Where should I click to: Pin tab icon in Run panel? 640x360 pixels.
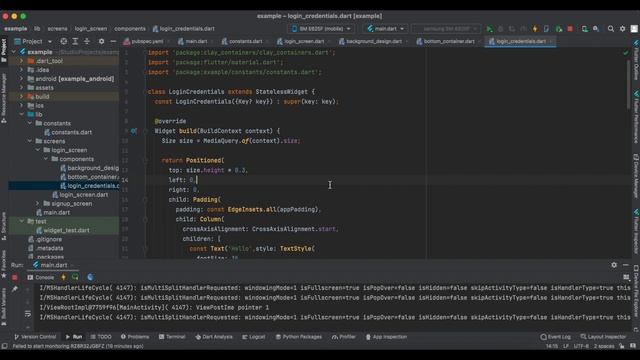click(x=15, y=289)
